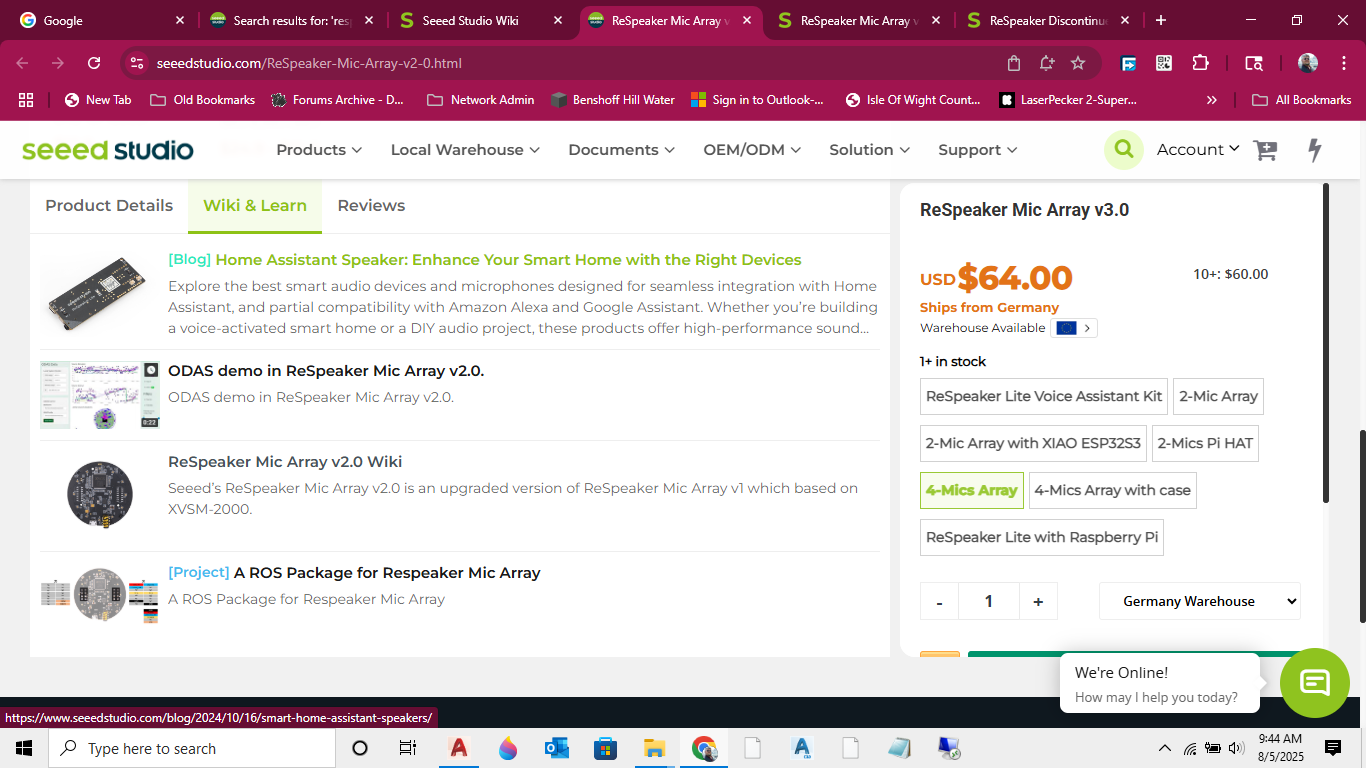The width and height of the screenshot is (1366, 768).
Task: Expand the Support menu
Action: tap(977, 150)
